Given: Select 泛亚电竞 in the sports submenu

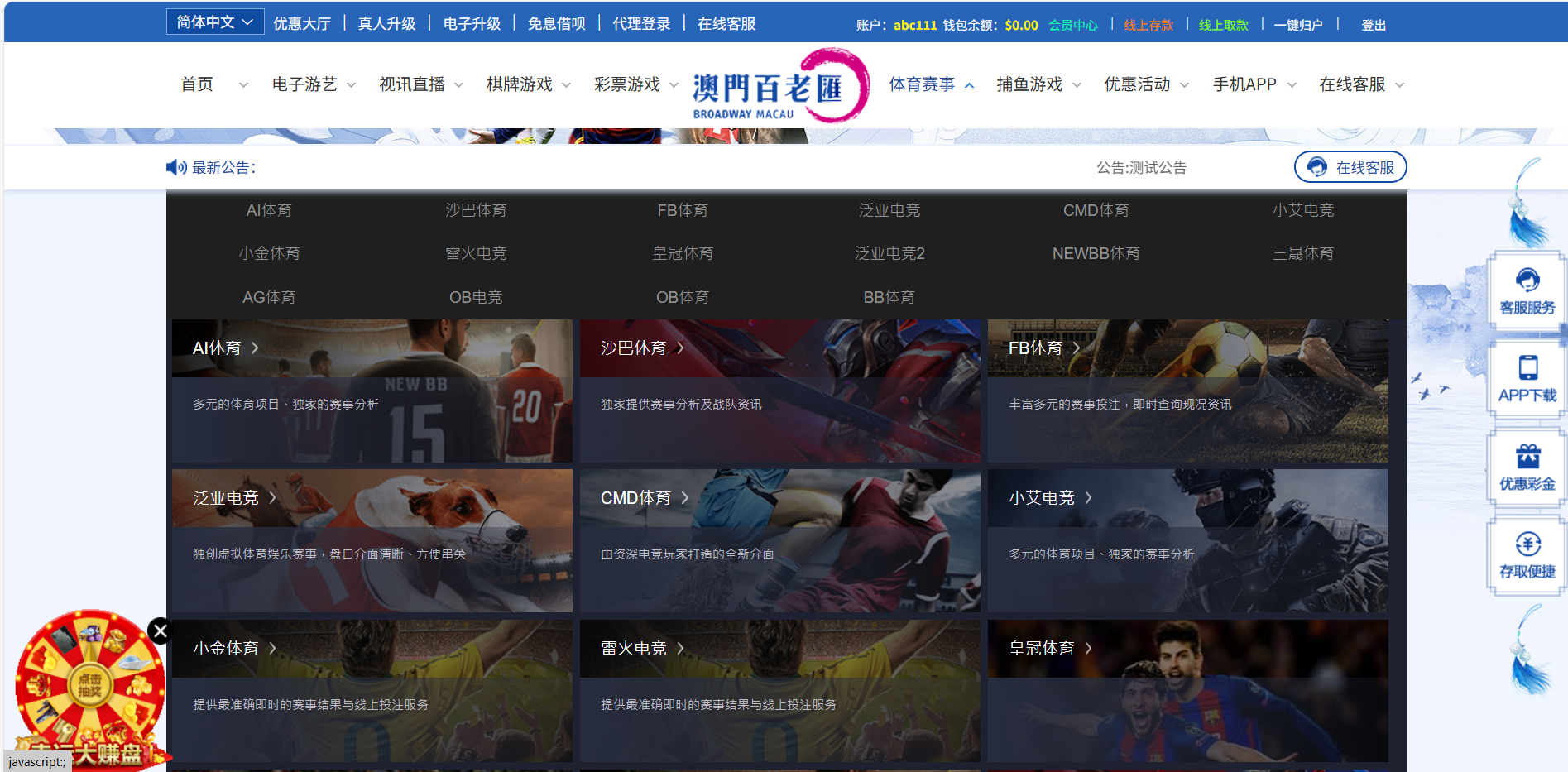Looking at the screenshot, I should (x=889, y=210).
